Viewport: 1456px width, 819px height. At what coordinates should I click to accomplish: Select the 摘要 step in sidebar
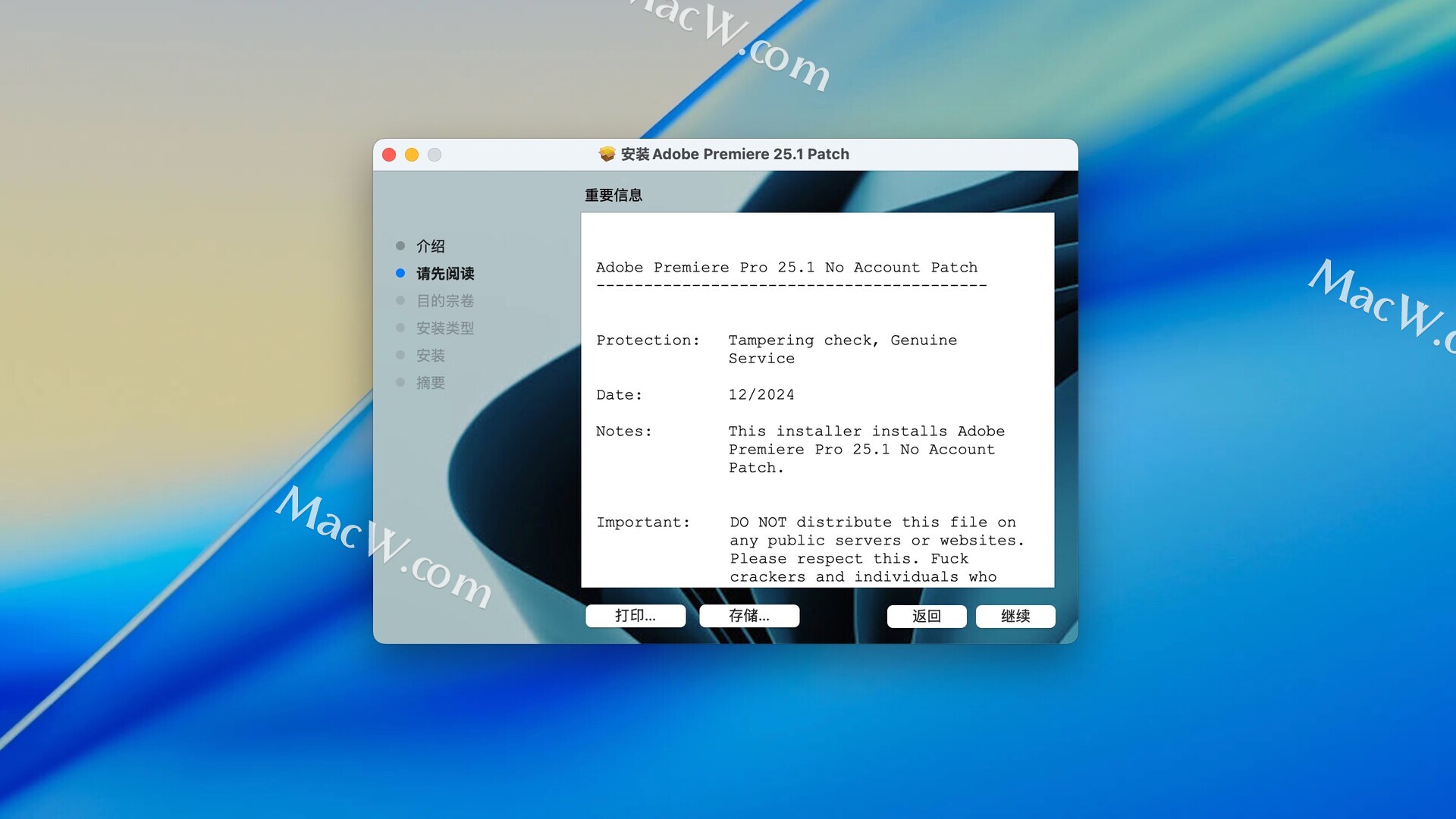431,382
